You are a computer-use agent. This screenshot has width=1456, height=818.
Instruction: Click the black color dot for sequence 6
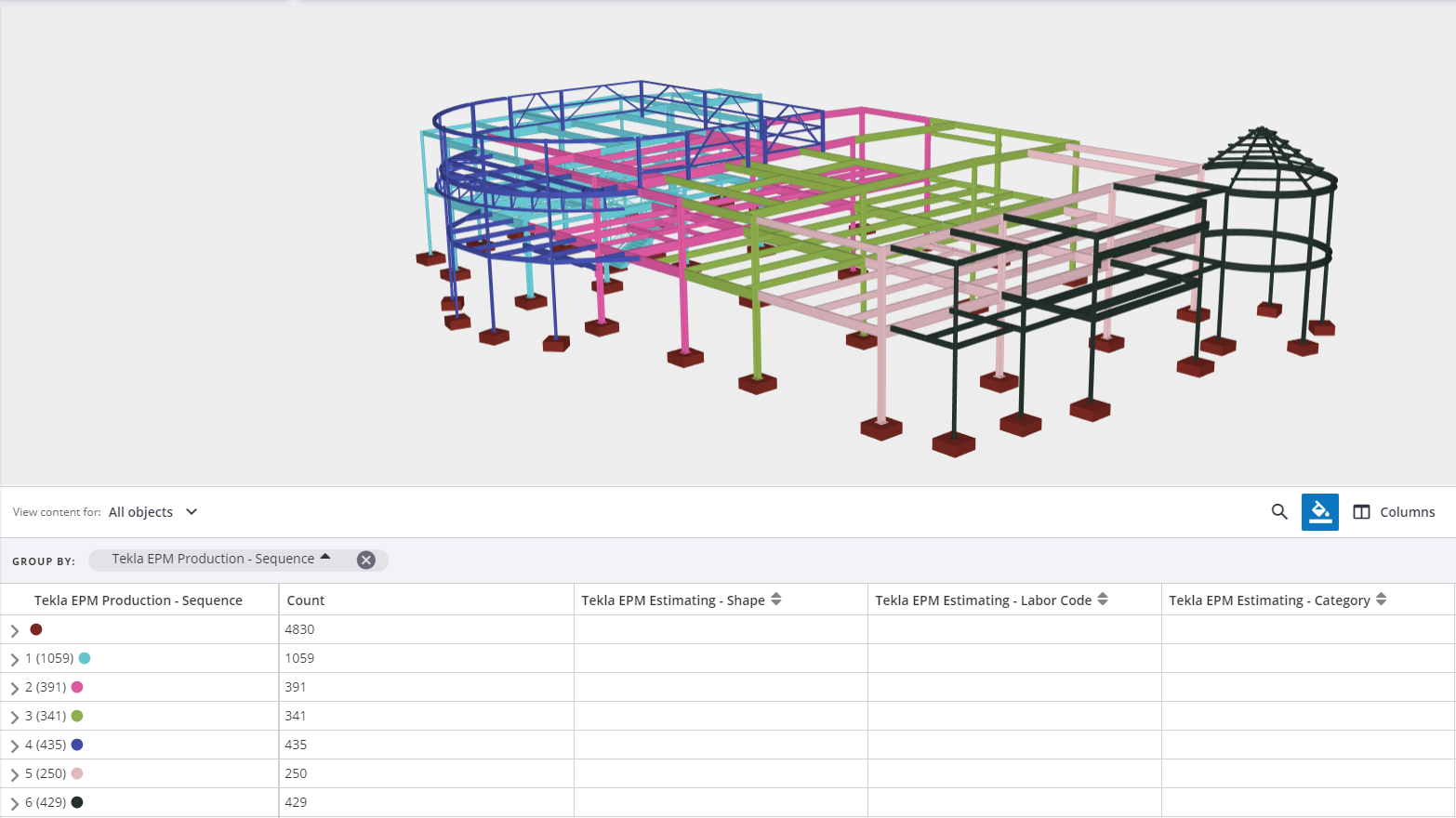tap(77, 802)
